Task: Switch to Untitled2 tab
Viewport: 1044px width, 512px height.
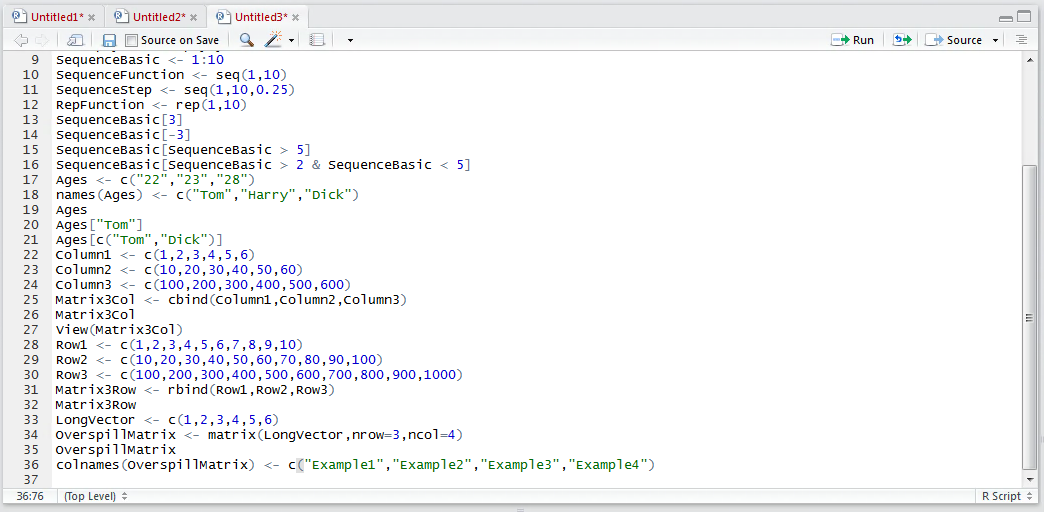Action: (153, 17)
